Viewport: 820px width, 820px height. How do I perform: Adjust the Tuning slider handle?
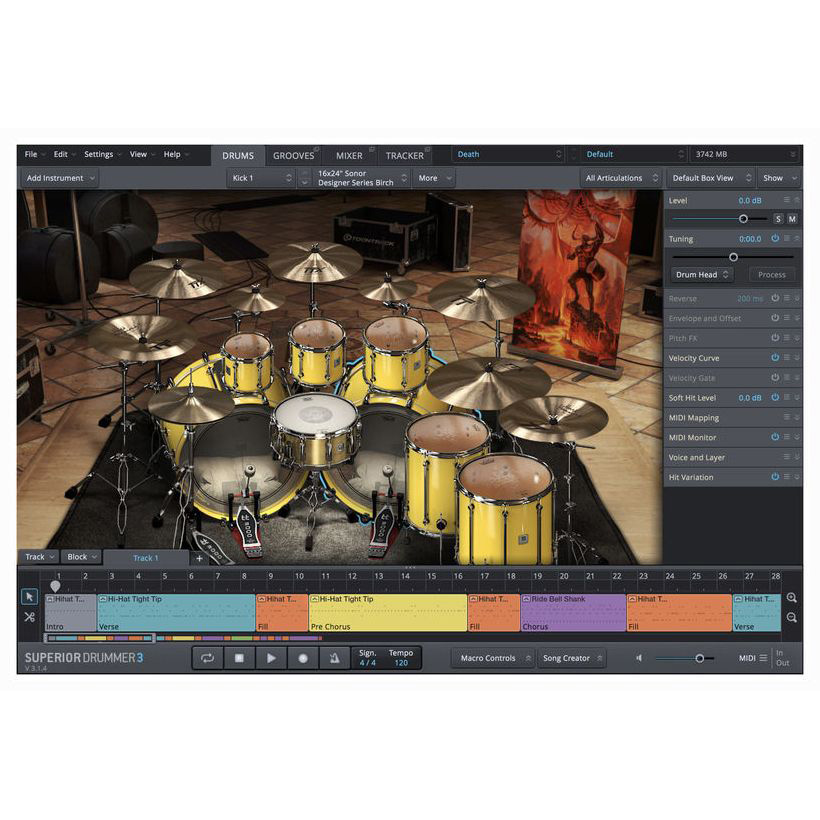point(733,257)
